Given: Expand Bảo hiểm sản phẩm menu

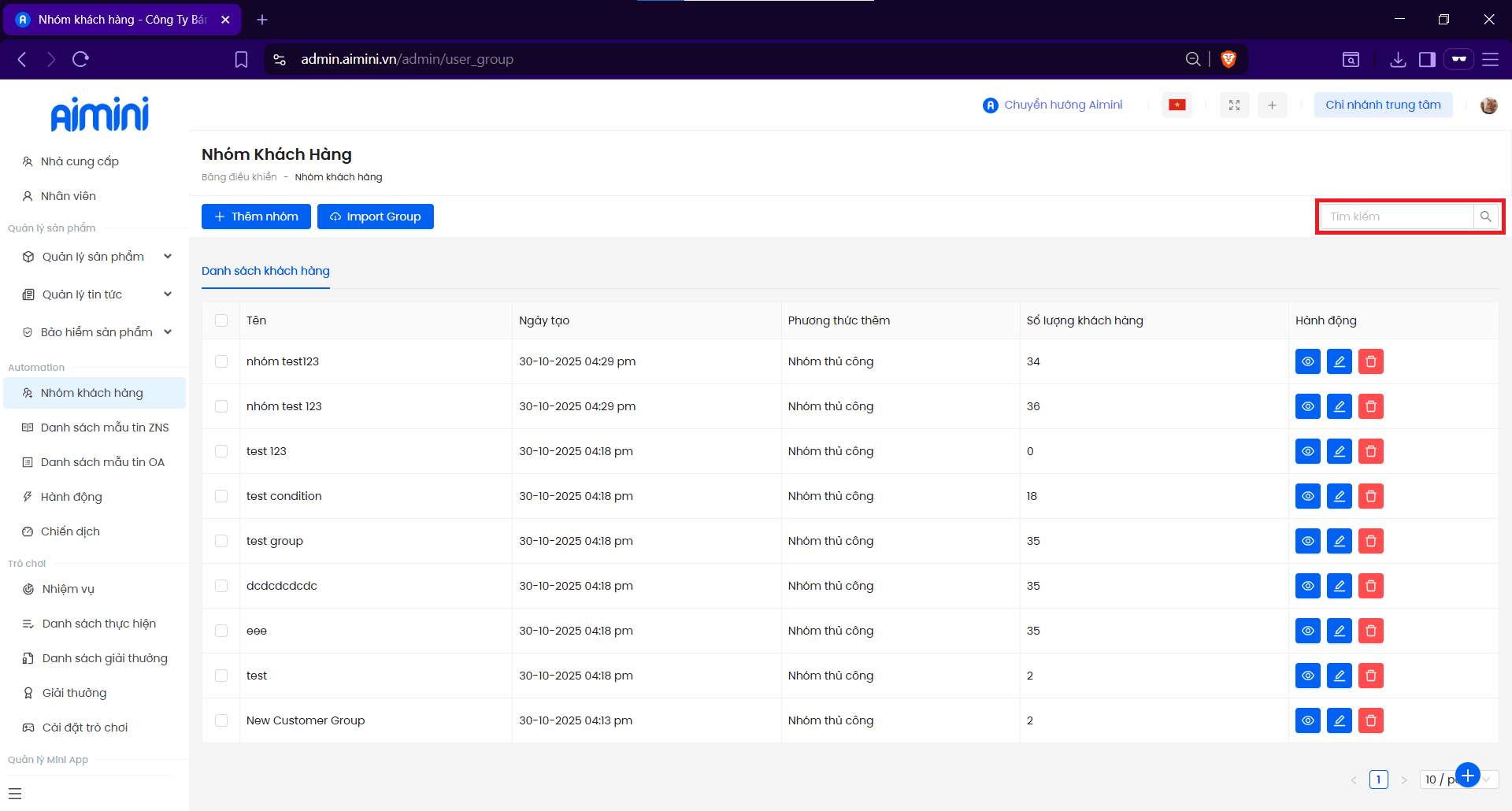Looking at the screenshot, I should 96,332.
